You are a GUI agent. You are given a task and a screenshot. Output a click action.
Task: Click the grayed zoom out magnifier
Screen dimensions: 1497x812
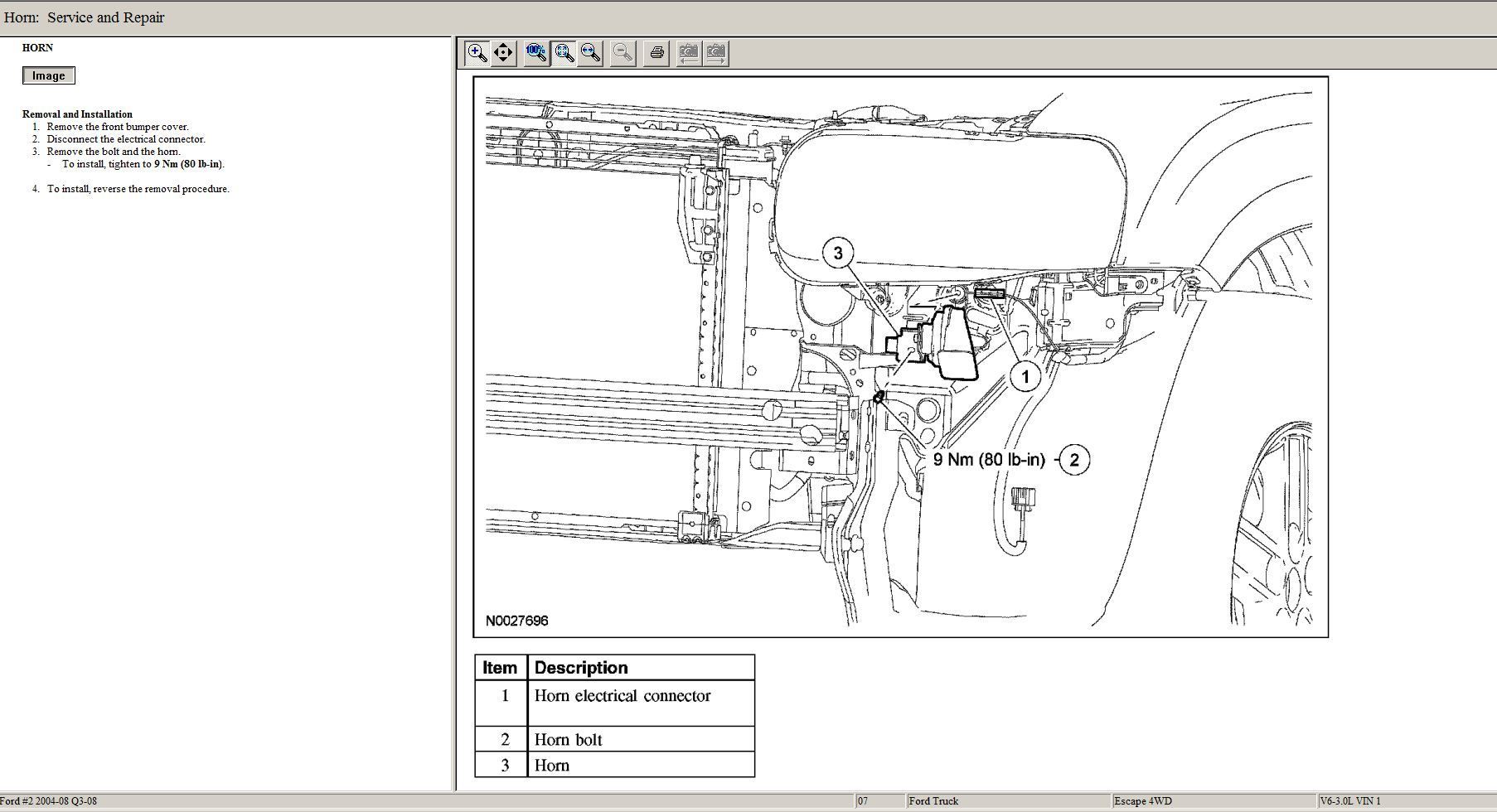[x=623, y=53]
